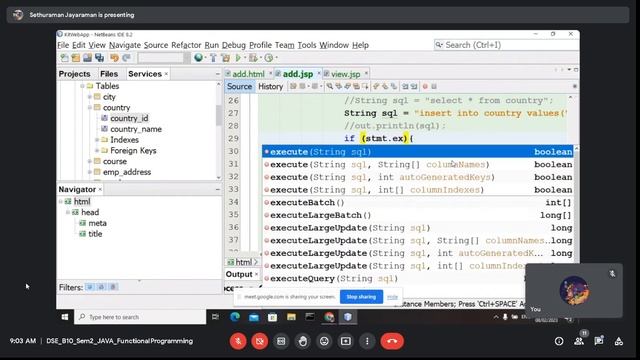Select executeLargeBatch() suggestion

pyautogui.click(x=418, y=215)
